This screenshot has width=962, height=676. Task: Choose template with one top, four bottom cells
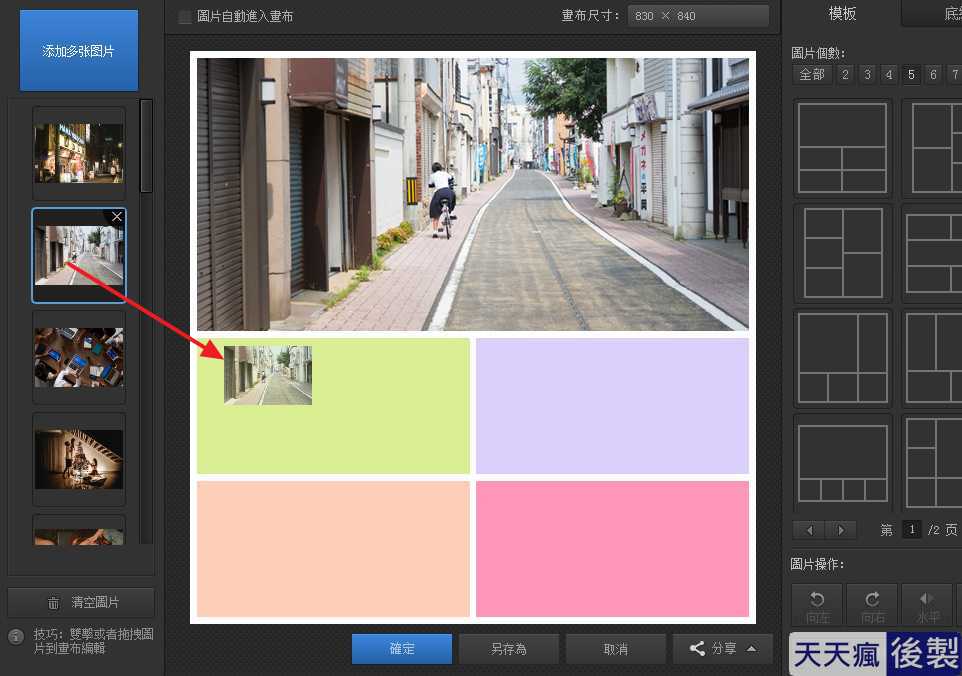pos(842,148)
